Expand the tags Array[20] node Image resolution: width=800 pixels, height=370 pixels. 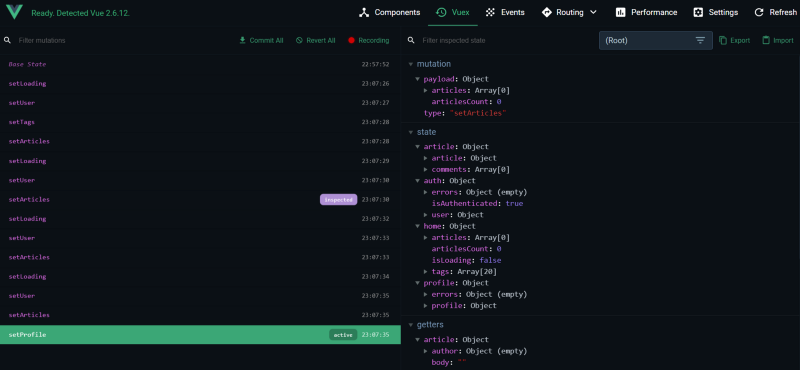point(426,272)
